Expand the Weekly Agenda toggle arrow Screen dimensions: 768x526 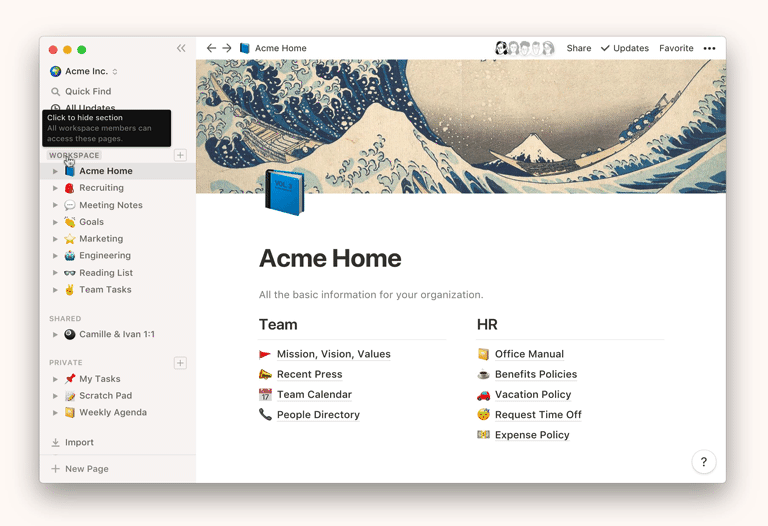point(55,412)
